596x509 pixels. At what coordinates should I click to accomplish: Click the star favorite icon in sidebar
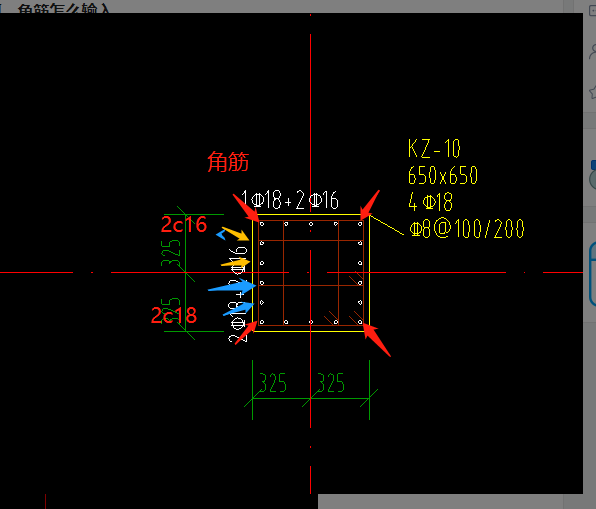pyautogui.click(x=593, y=92)
